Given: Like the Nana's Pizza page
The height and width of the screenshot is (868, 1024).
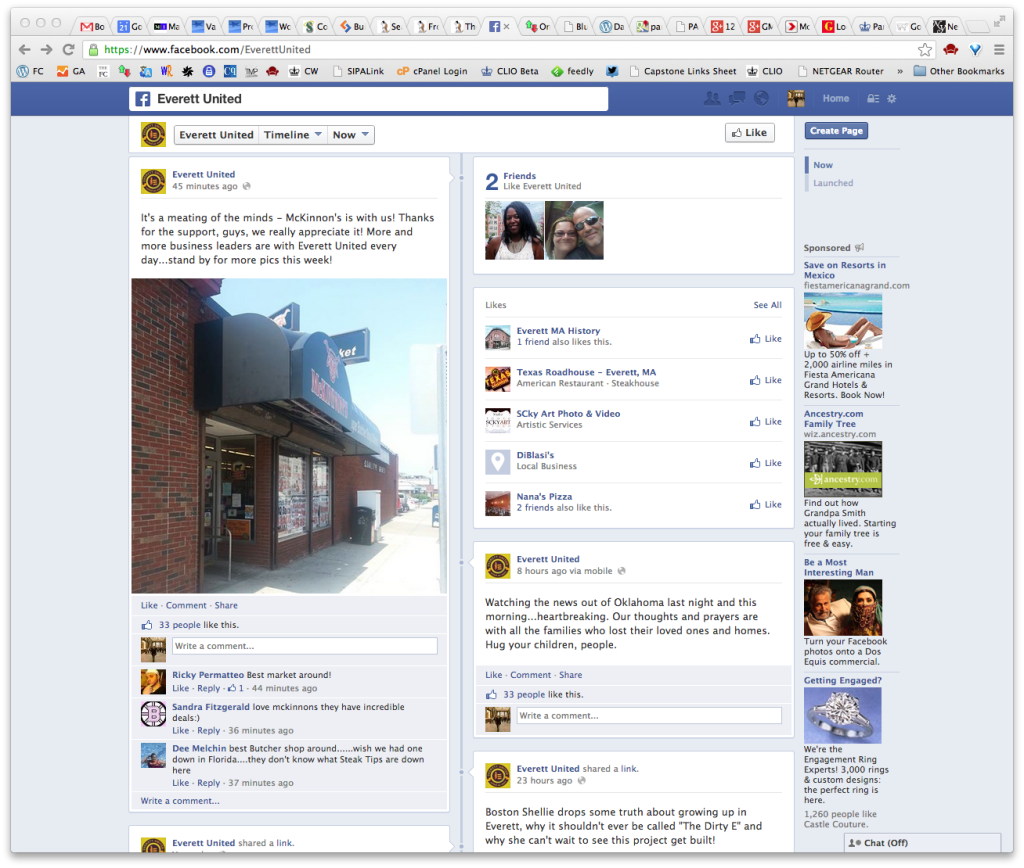Looking at the screenshot, I should coord(765,504).
